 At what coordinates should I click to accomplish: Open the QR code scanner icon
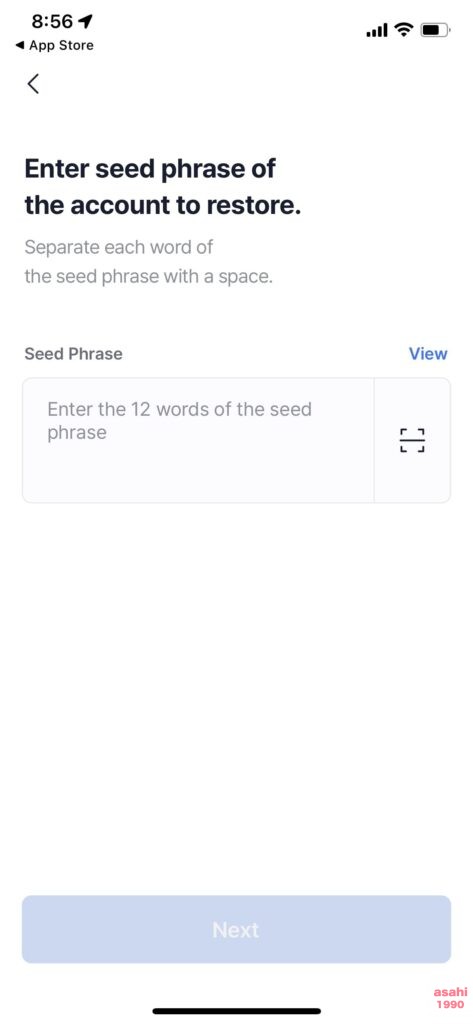click(412, 440)
